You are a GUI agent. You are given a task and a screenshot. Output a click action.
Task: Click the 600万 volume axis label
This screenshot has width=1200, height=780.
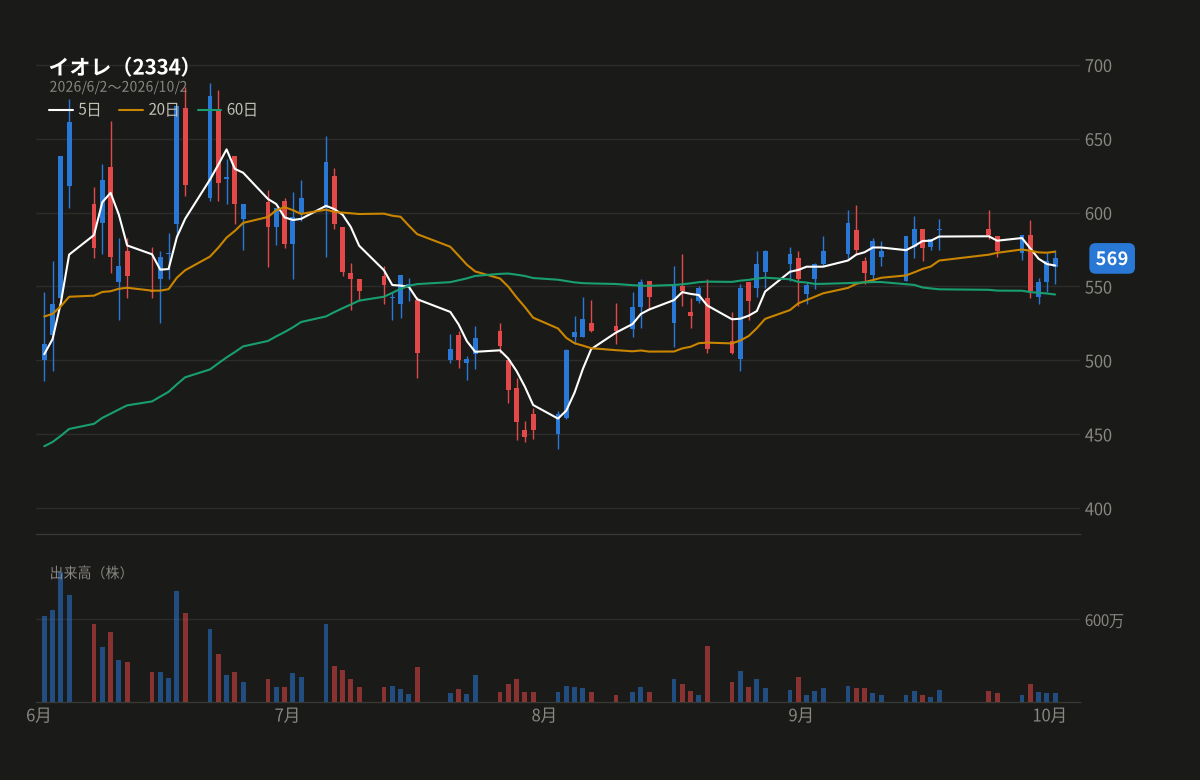pos(1104,621)
